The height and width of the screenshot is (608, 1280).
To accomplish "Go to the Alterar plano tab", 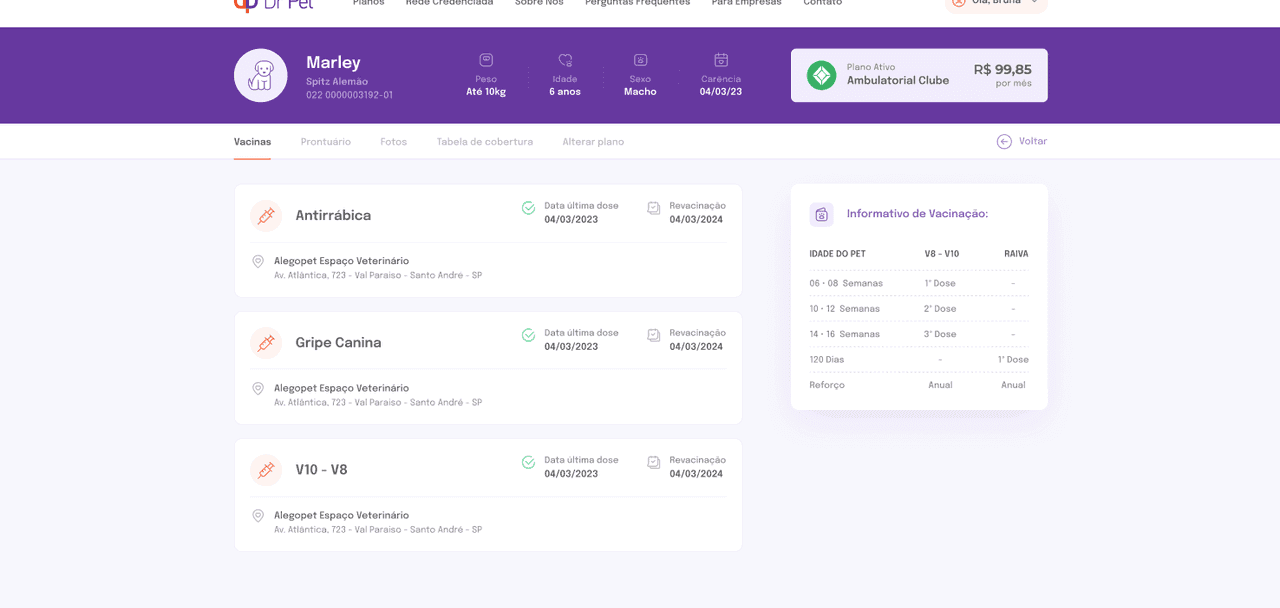I will pos(593,142).
